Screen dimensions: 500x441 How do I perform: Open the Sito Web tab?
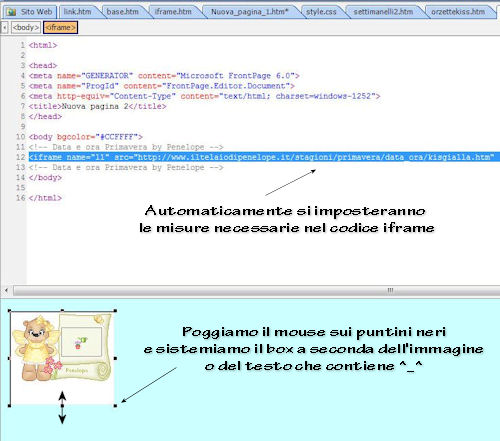[x=30, y=12]
